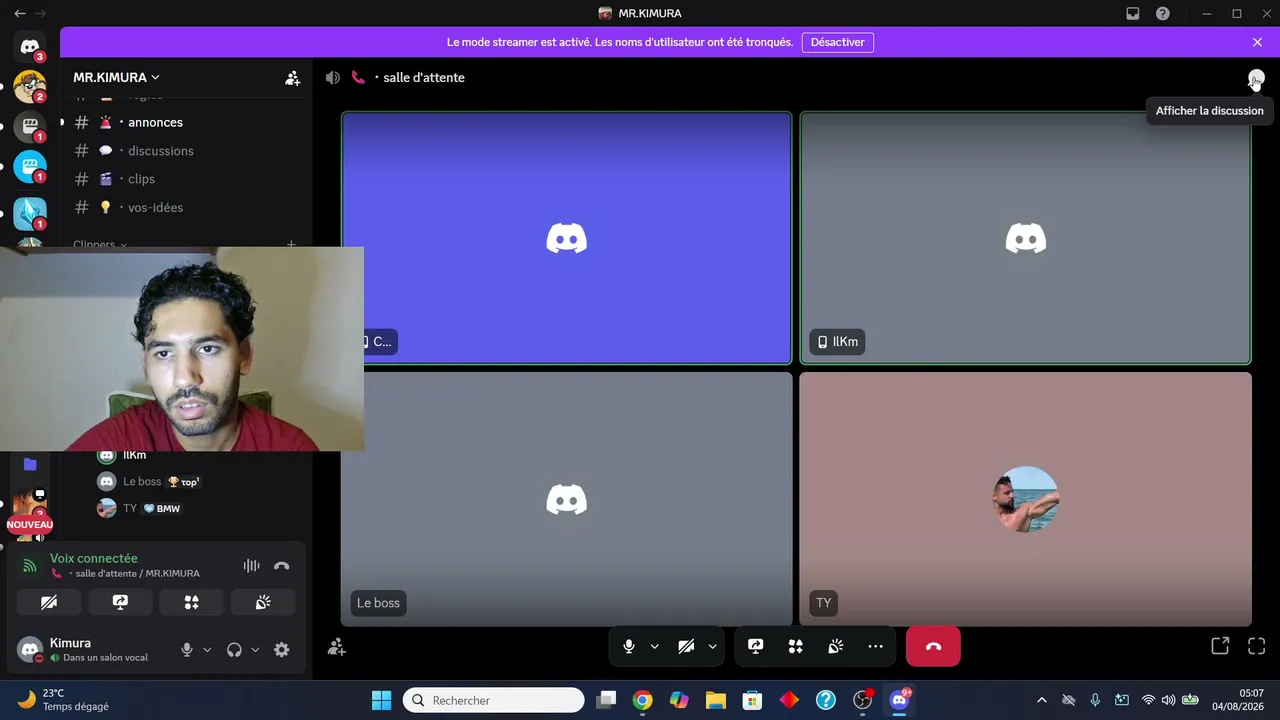The height and width of the screenshot is (720, 1280).
Task: Deafen audio with the headphones icon
Action: [x=234, y=650]
